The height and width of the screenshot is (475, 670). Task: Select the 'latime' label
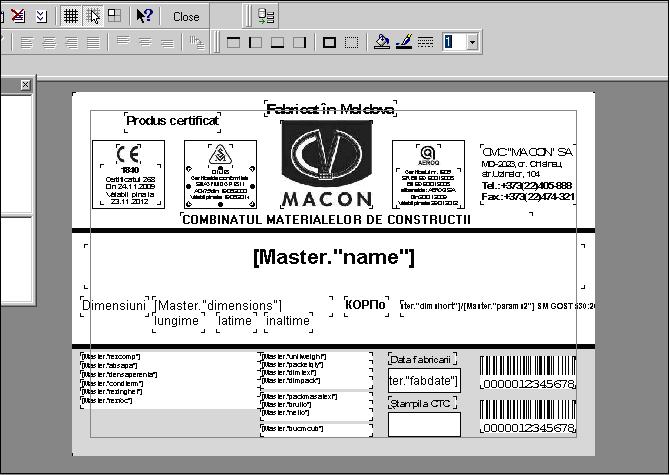click(235, 321)
